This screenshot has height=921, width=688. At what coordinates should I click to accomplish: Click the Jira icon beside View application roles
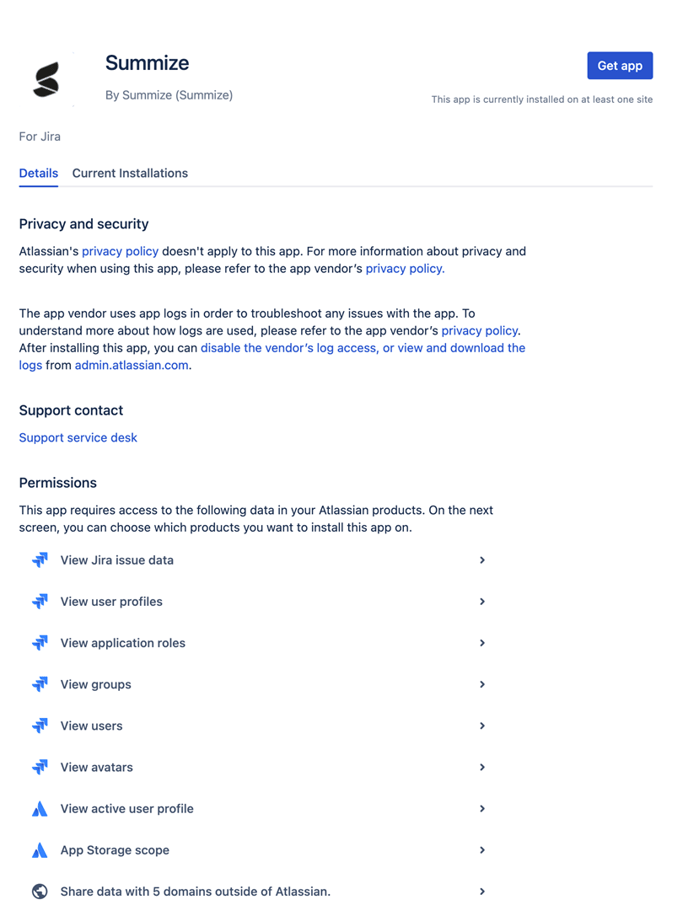[x=40, y=643]
